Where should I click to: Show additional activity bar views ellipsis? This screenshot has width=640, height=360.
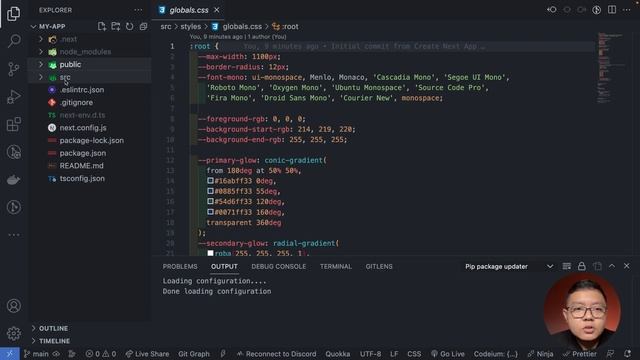[x=14, y=235]
